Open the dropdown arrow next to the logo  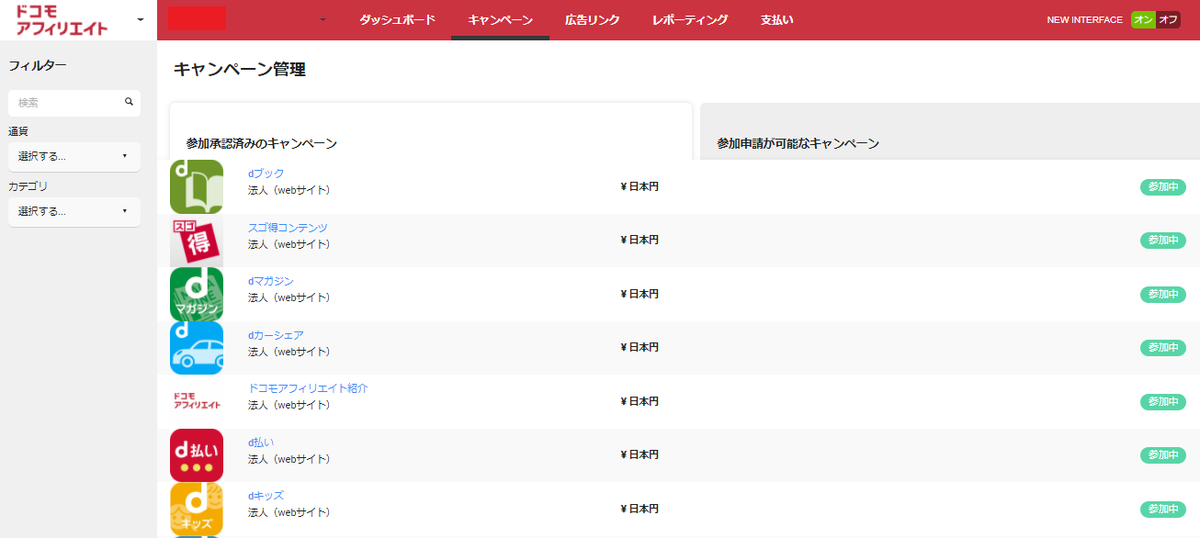140,20
